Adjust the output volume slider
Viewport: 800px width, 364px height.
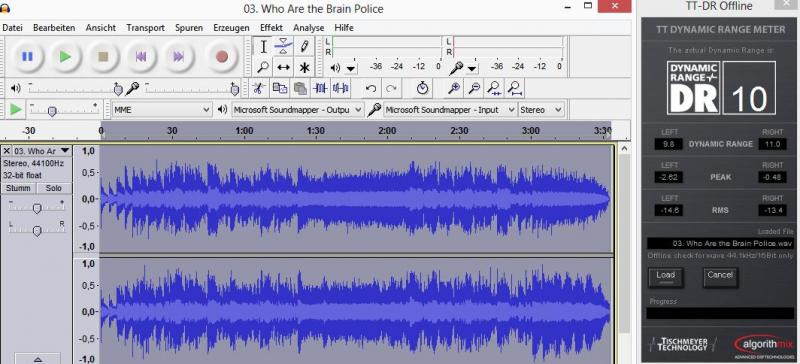73,89
